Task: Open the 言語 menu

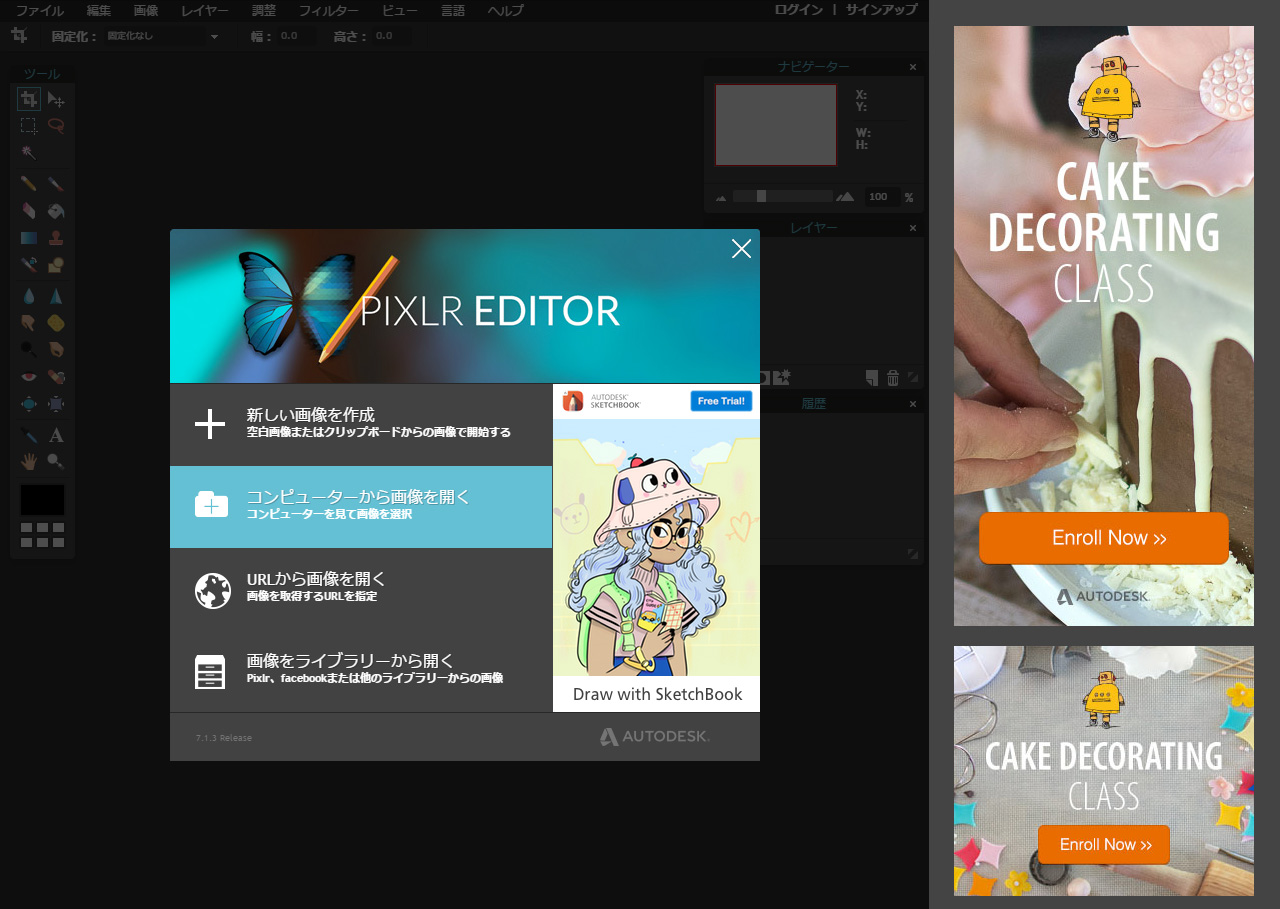Action: point(453,11)
